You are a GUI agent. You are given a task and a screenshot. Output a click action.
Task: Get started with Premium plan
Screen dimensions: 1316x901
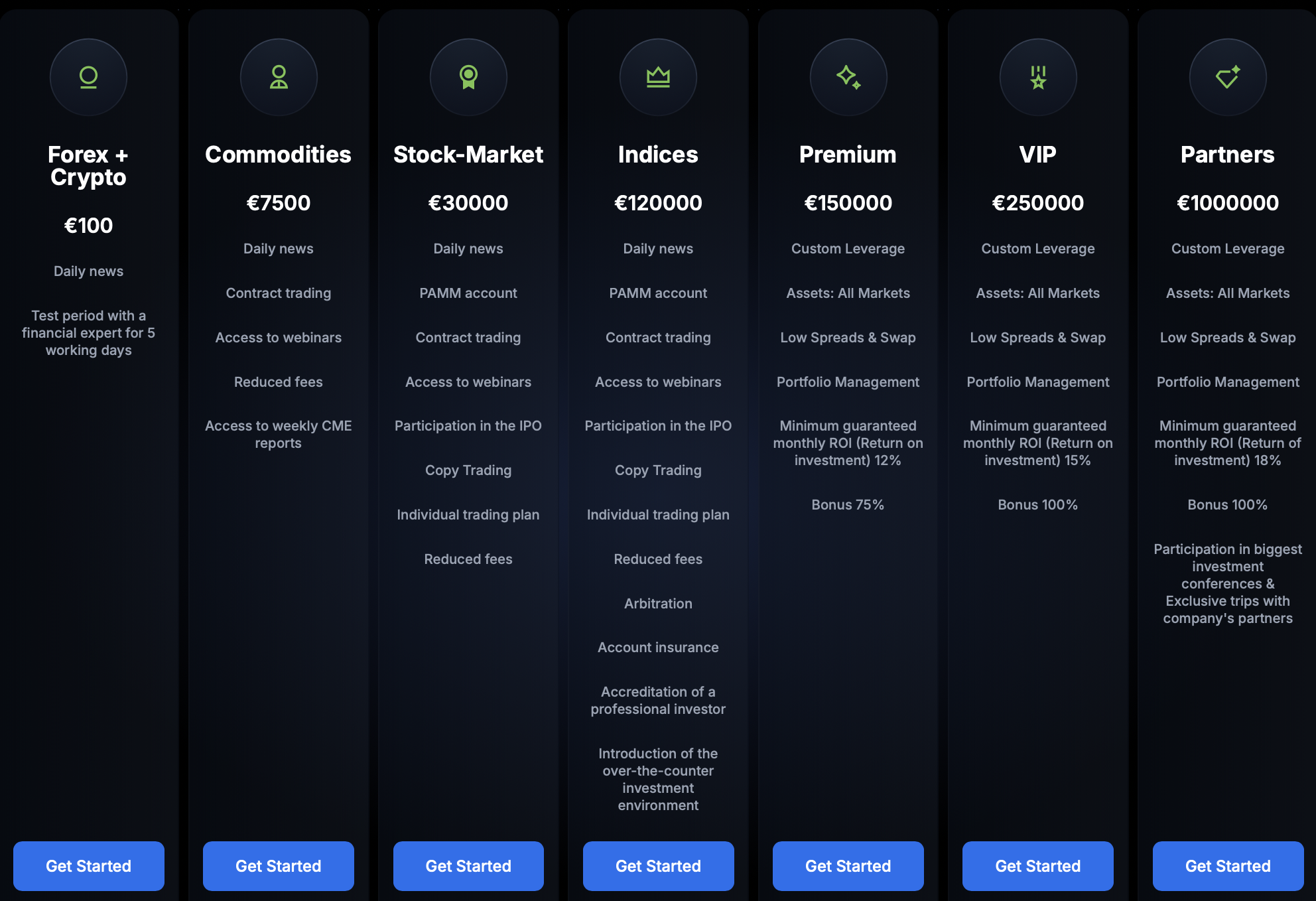tap(848, 866)
